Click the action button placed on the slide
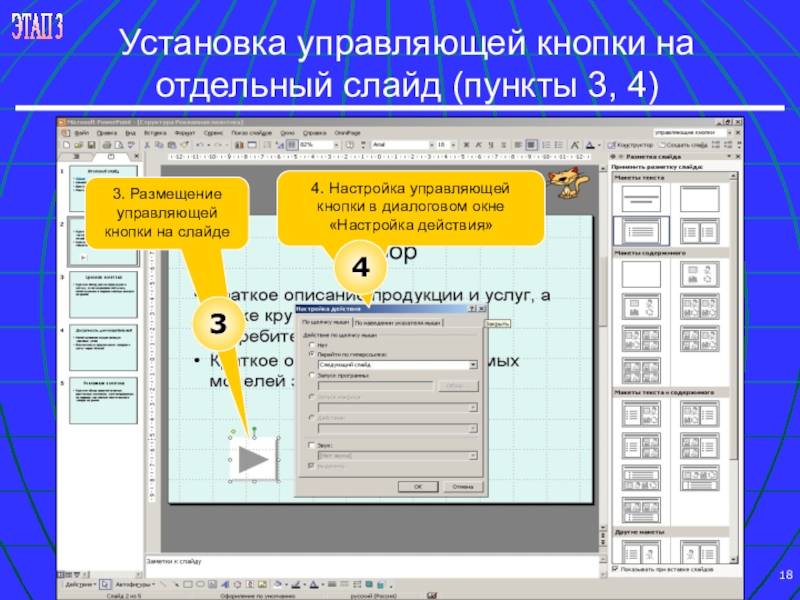This screenshot has height=600, width=800. [253, 461]
